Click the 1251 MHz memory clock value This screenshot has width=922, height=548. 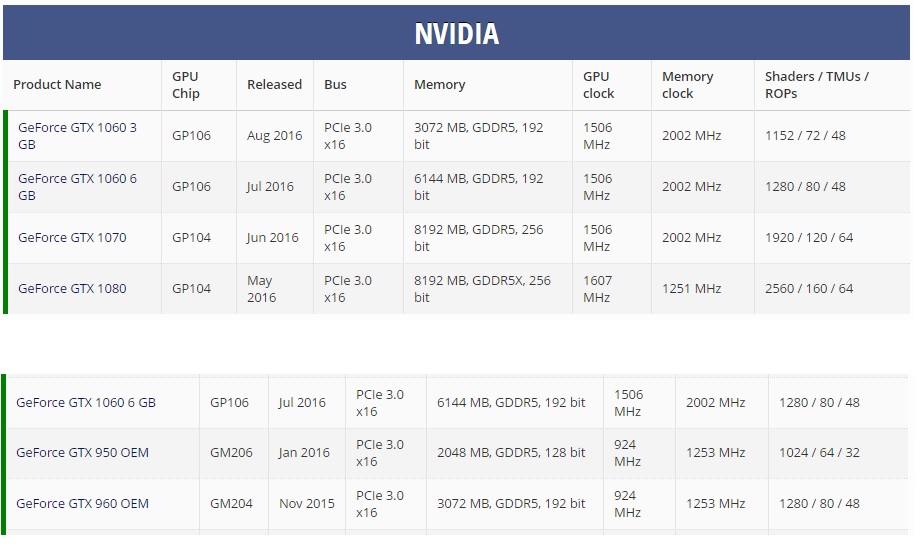pyautogui.click(x=692, y=289)
